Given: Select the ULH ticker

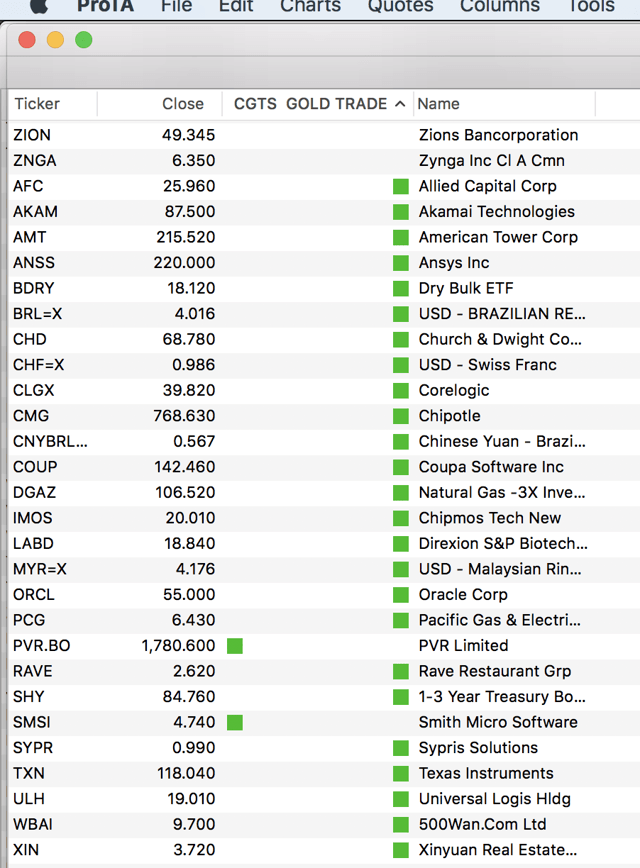Looking at the screenshot, I should coord(29,799).
